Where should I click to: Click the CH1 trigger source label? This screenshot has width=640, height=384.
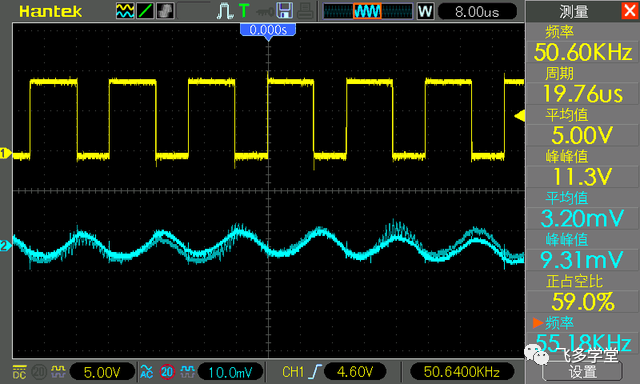pos(293,372)
